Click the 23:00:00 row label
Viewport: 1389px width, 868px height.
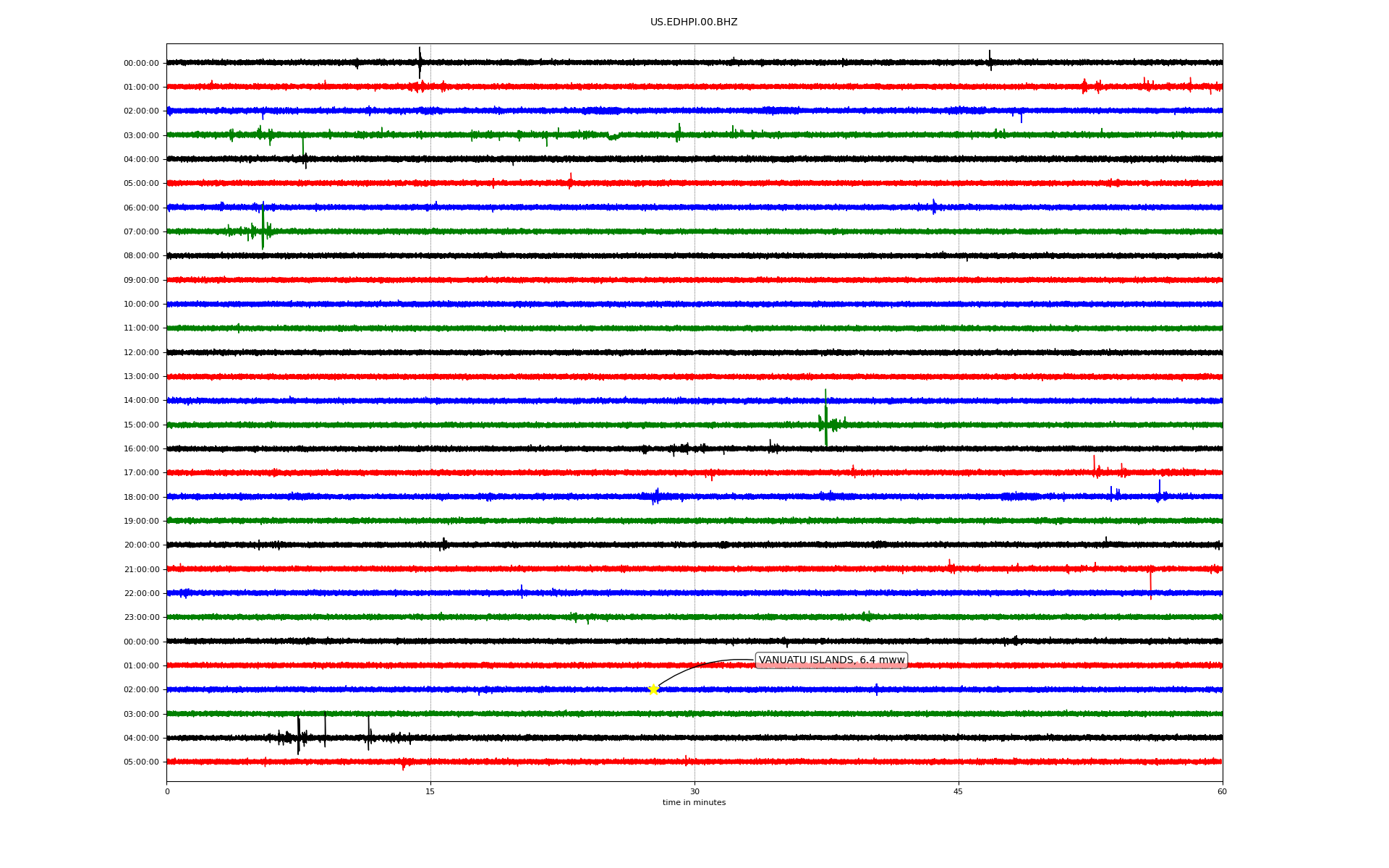tap(141, 617)
